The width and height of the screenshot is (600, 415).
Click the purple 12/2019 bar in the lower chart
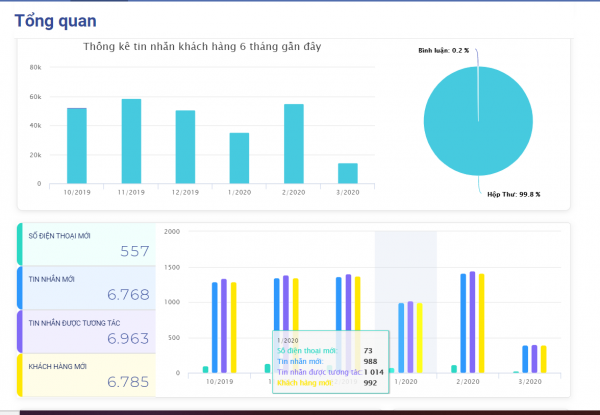click(348, 323)
